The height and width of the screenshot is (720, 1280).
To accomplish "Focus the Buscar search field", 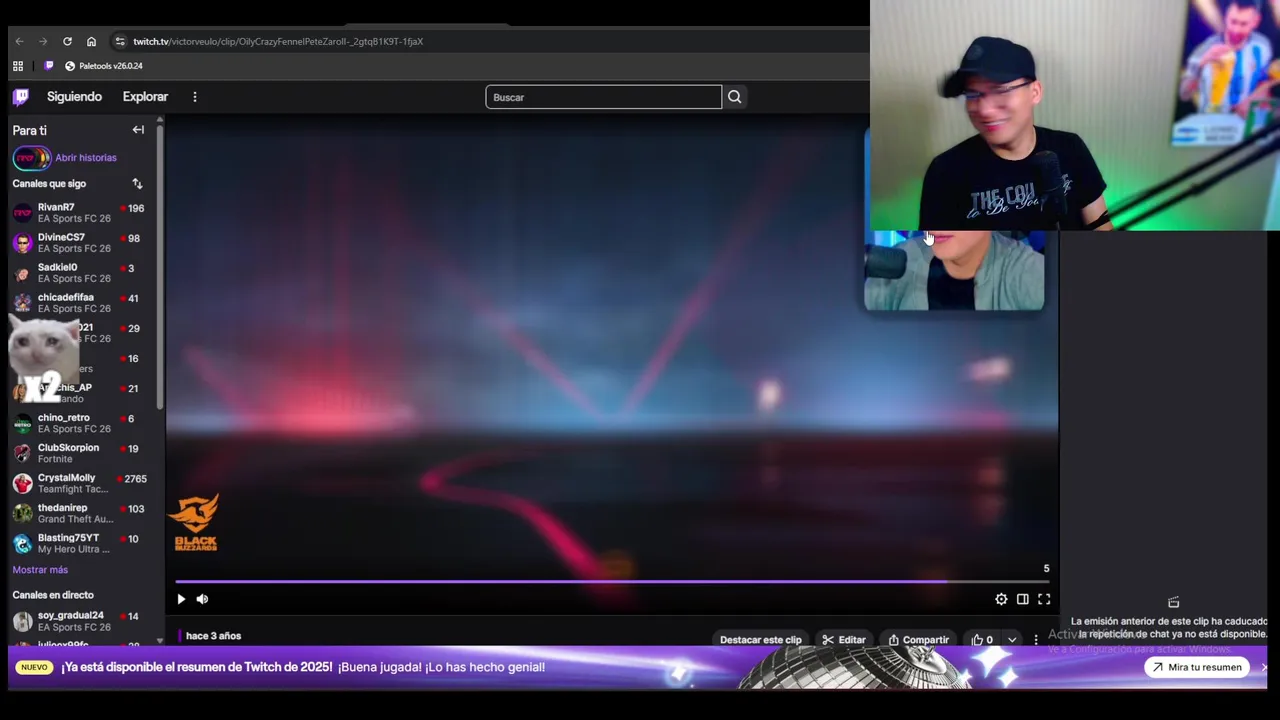I will pos(603,97).
